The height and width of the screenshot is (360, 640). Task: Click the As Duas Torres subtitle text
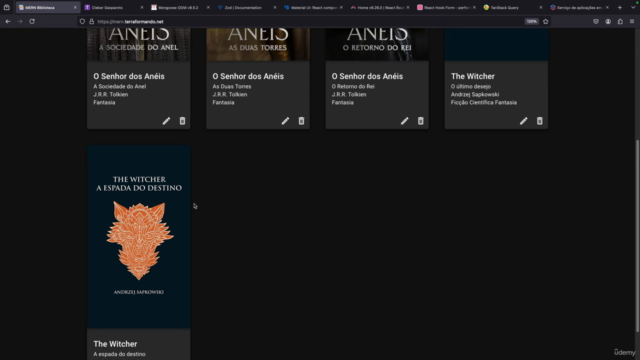(232, 87)
